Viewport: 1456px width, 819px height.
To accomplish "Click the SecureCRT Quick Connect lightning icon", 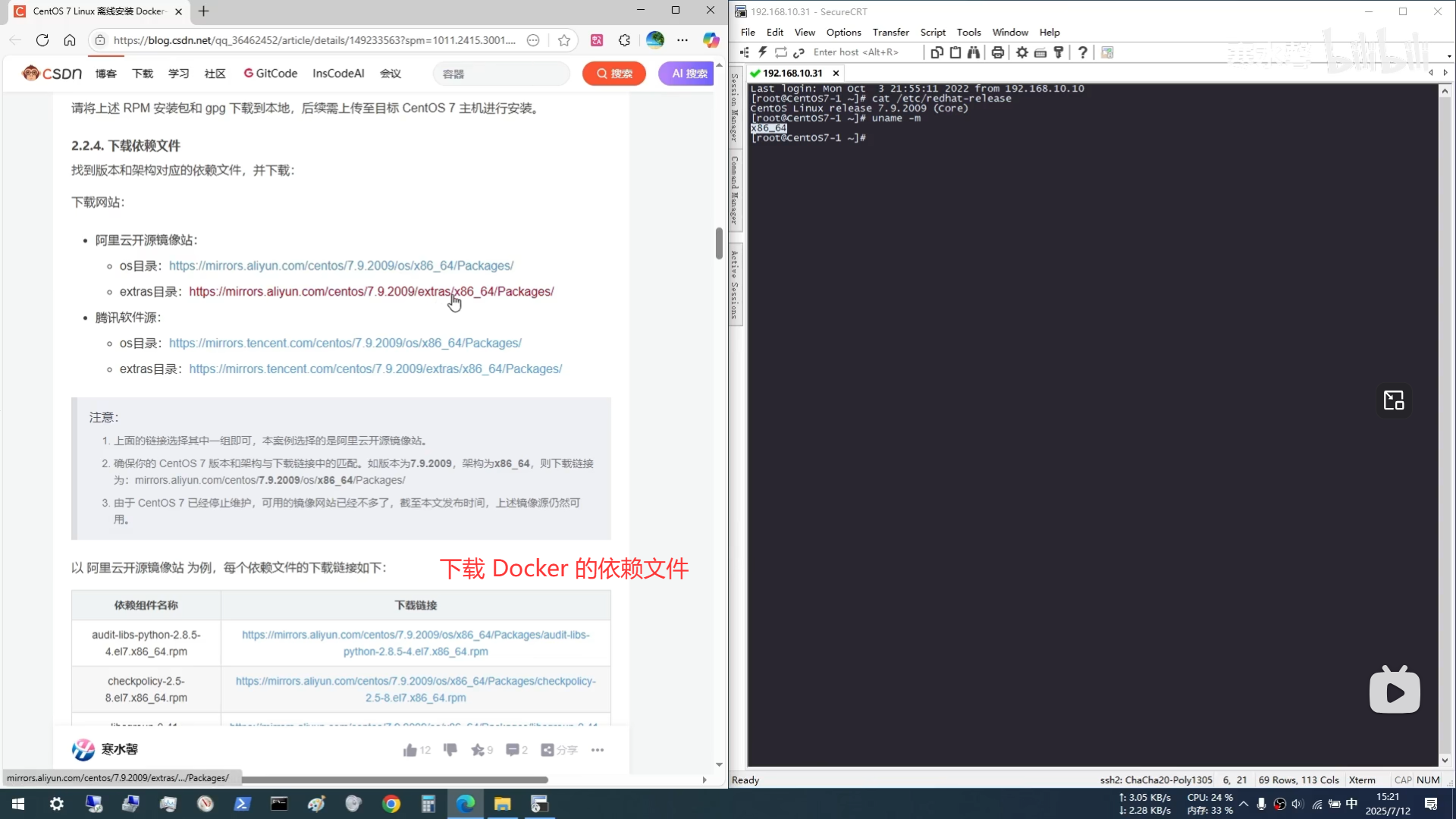I will click(x=762, y=52).
